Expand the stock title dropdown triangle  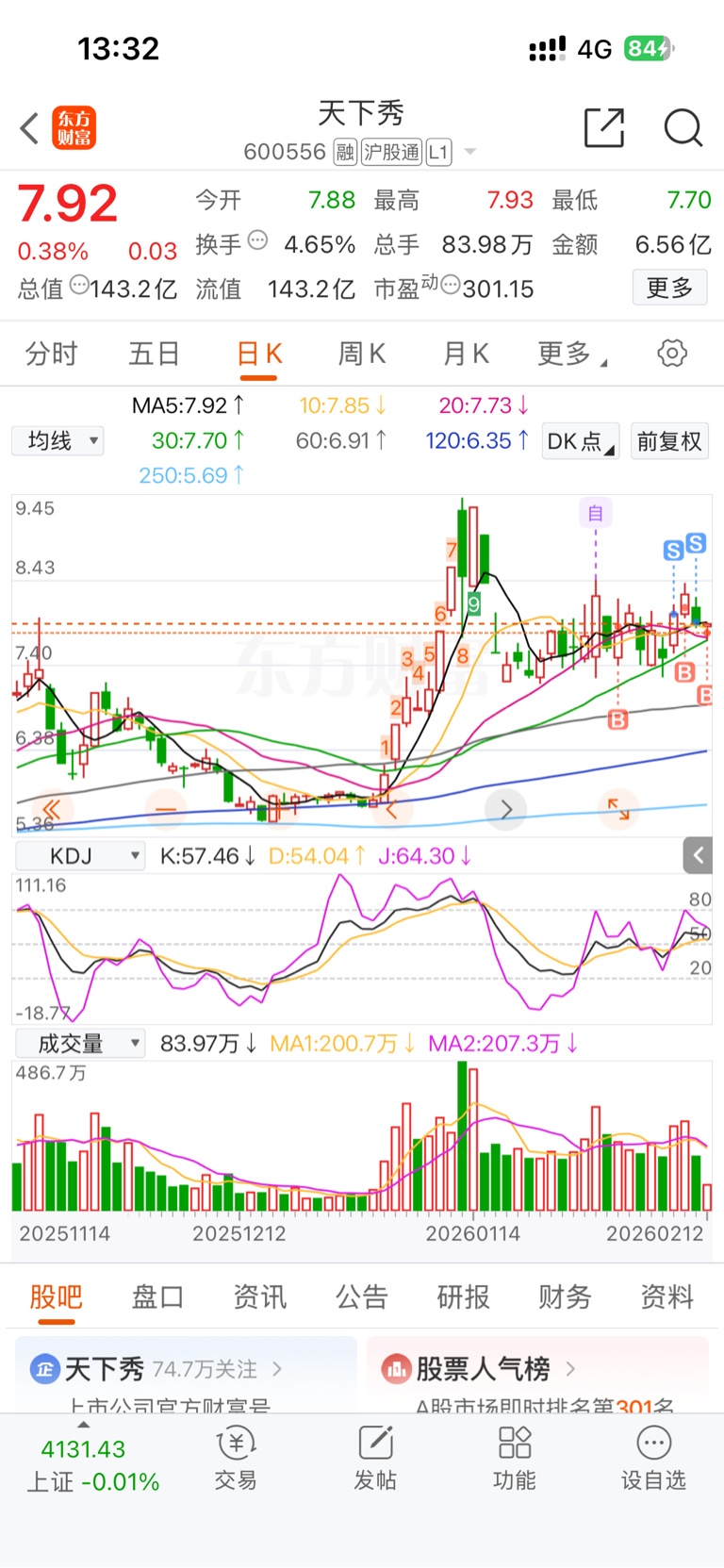coord(469,153)
